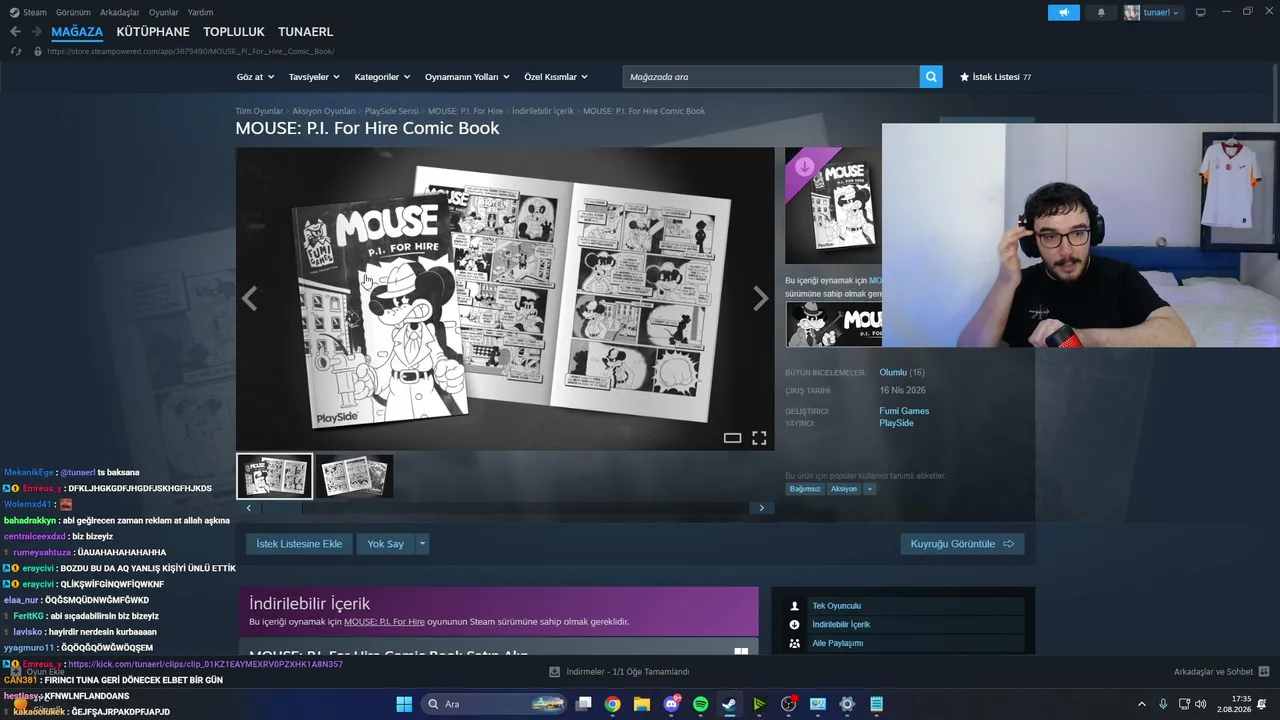
Task: Open the Arkadaşlar ve Sohbet chat icon
Action: 1264,672
